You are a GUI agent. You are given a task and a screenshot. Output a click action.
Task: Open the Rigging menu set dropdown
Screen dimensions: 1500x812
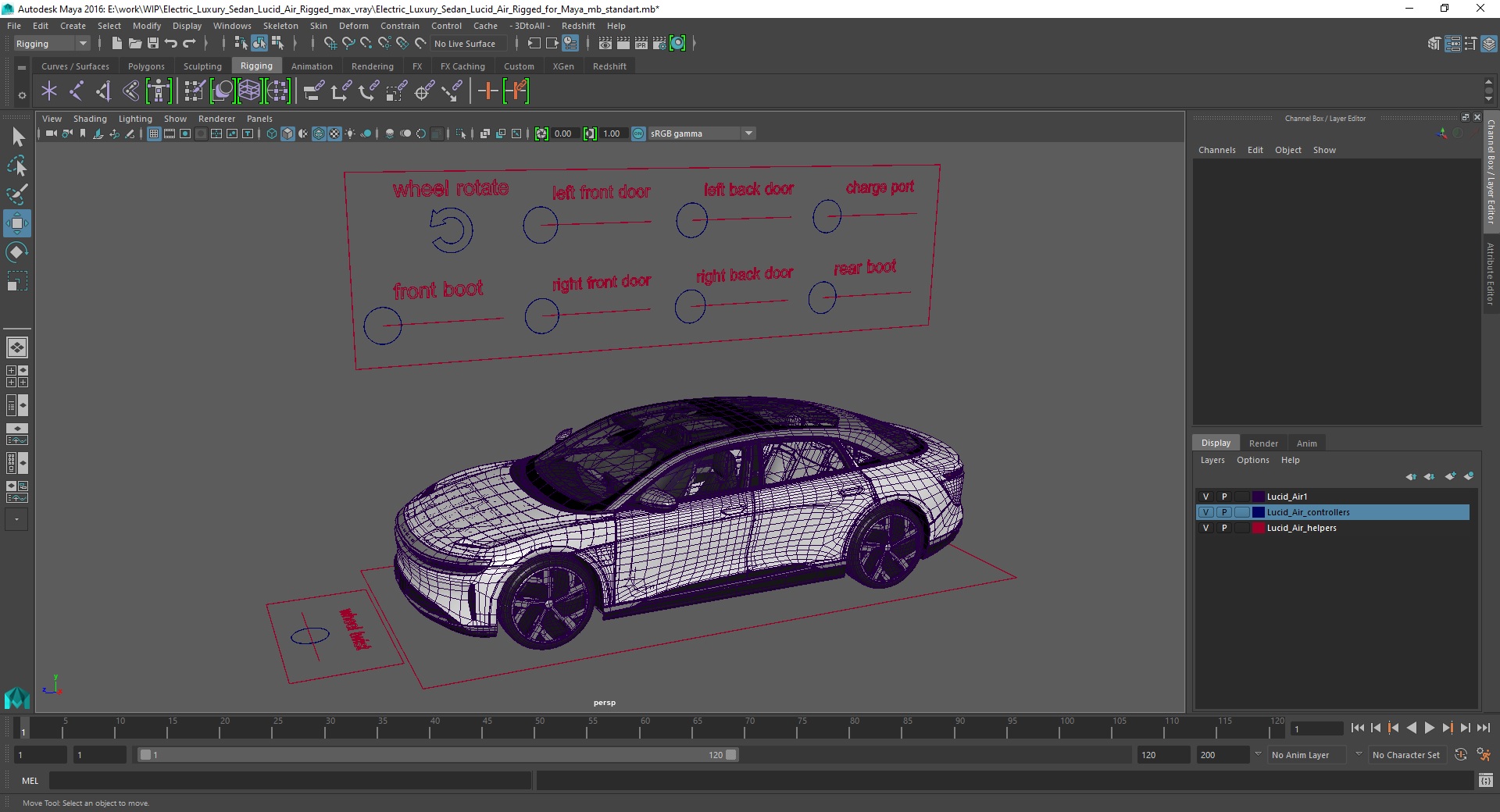click(x=52, y=44)
